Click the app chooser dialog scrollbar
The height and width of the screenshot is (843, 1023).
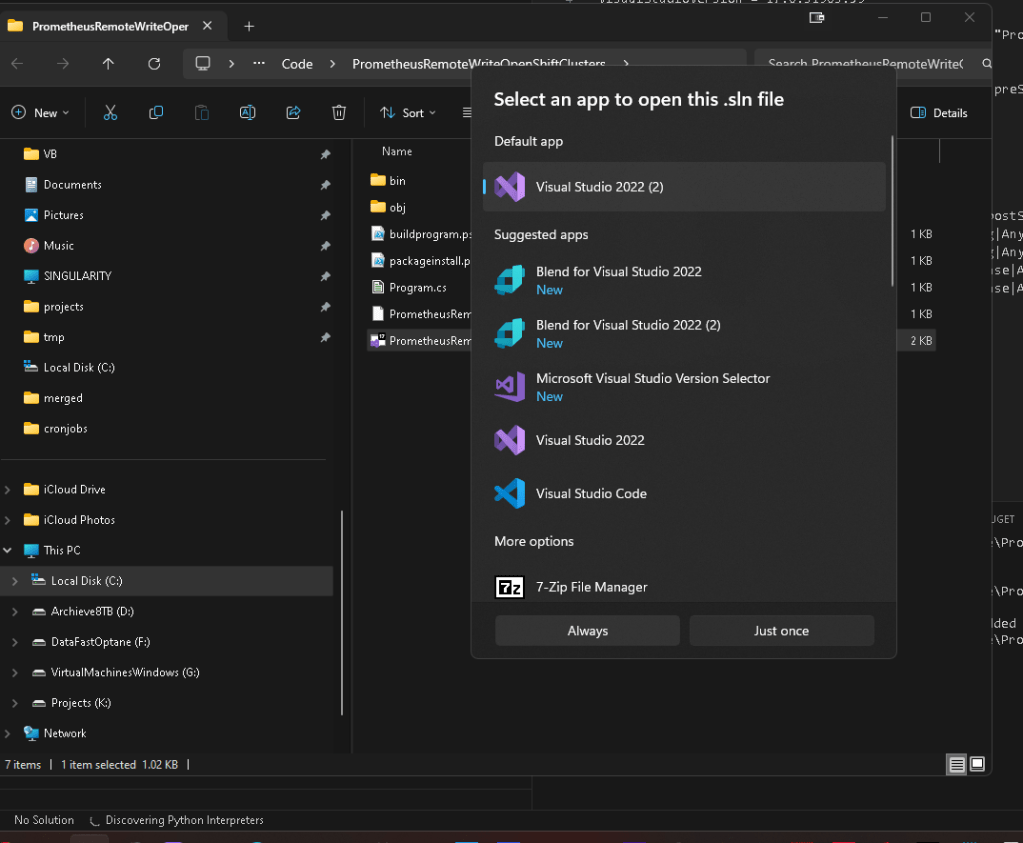pyautogui.click(x=892, y=210)
